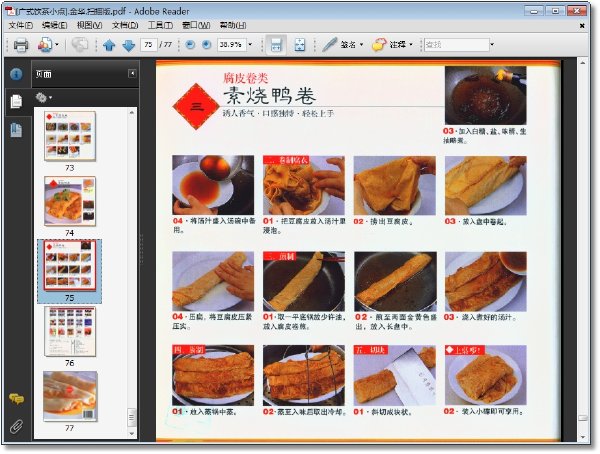Open the Document (文档) menu
This screenshot has height=454, width=600.
(x=125, y=25)
